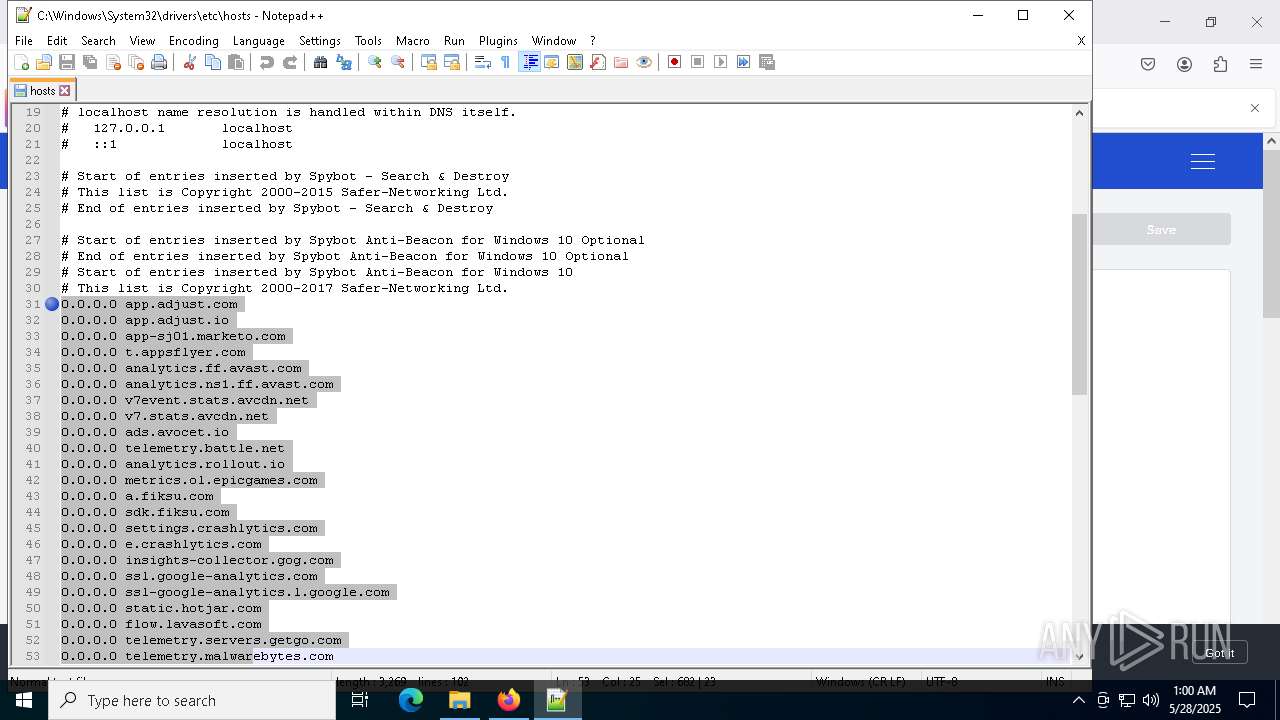Redo the last undone edit

(290, 62)
